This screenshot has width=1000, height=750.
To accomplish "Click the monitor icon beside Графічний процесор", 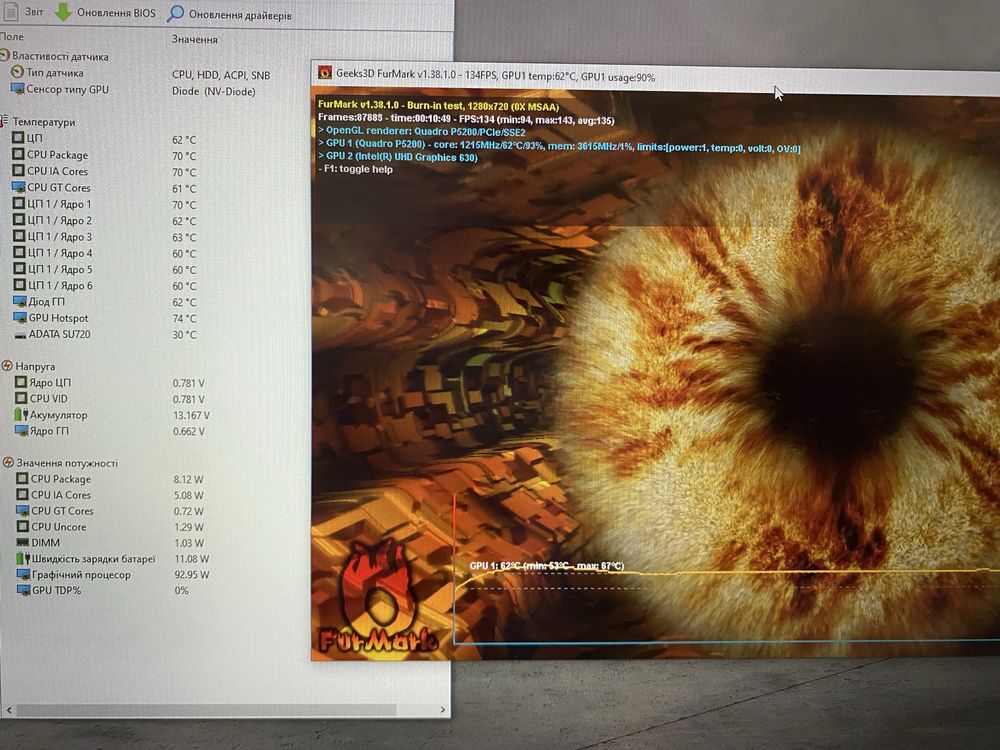I will (x=24, y=575).
